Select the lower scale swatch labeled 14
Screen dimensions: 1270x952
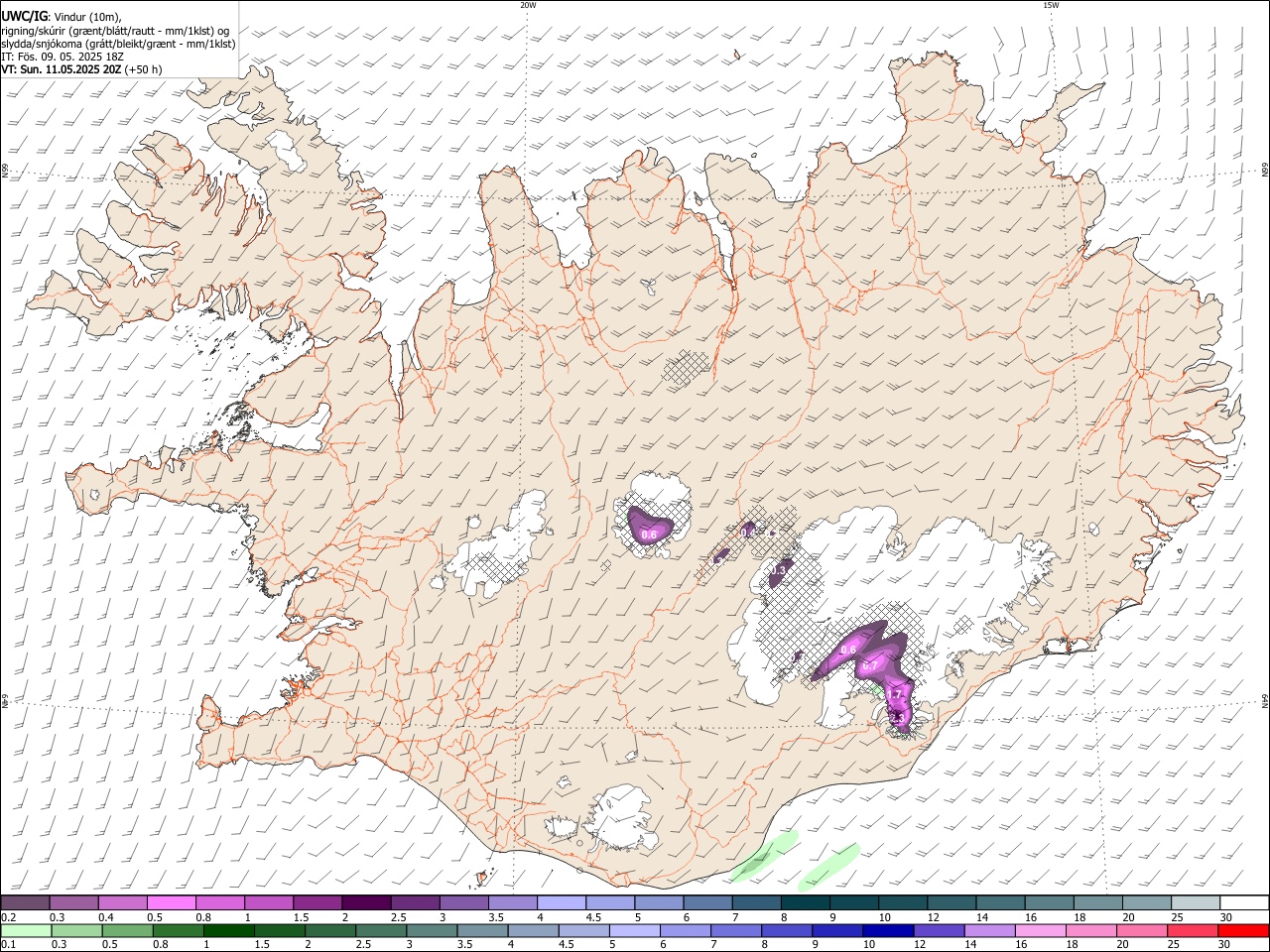pos(990,930)
